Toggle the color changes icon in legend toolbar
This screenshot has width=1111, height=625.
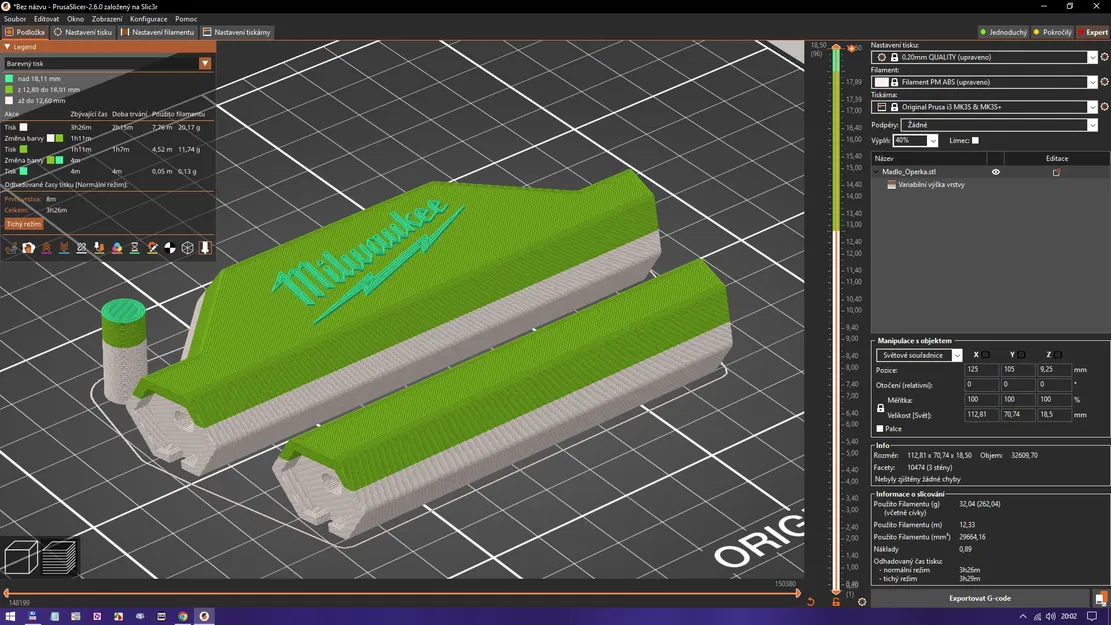coord(117,247)
